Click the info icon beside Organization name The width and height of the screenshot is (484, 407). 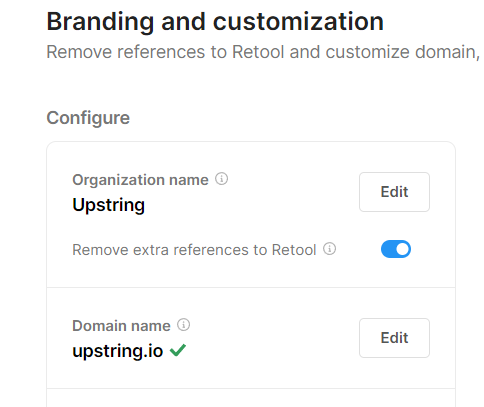click(x=221, y=179)
